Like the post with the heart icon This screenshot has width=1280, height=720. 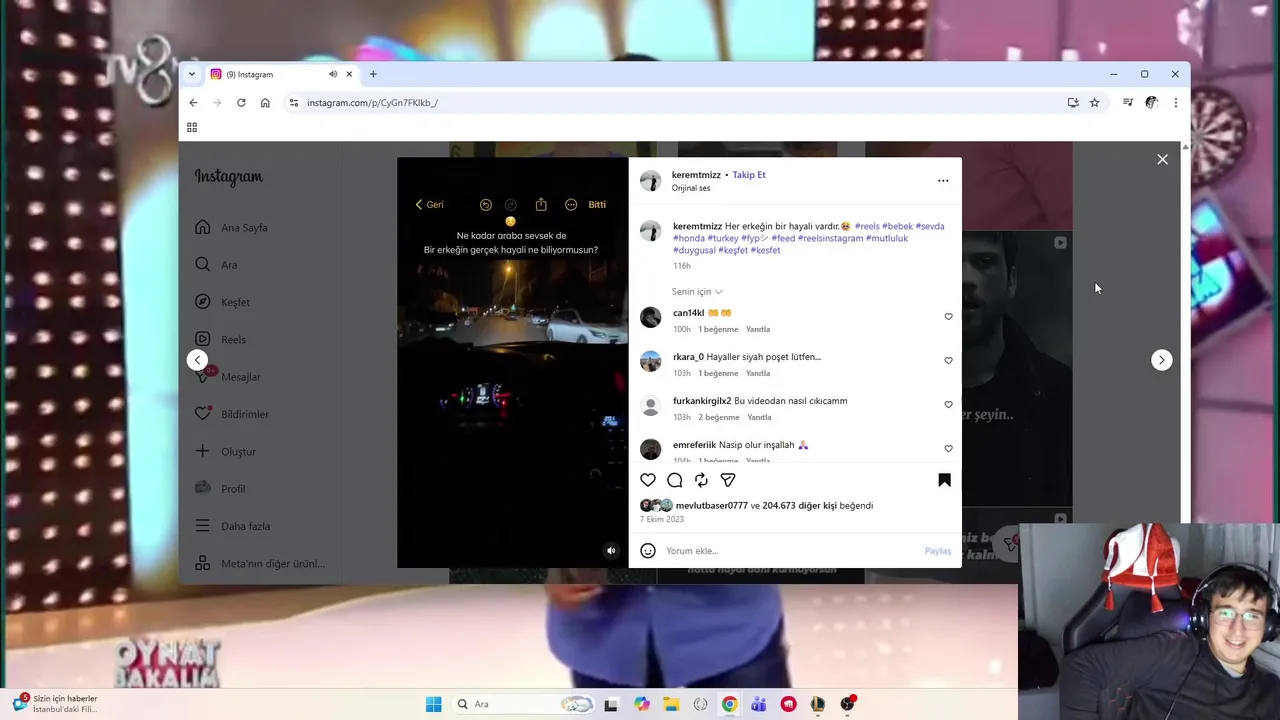(648, 480)
